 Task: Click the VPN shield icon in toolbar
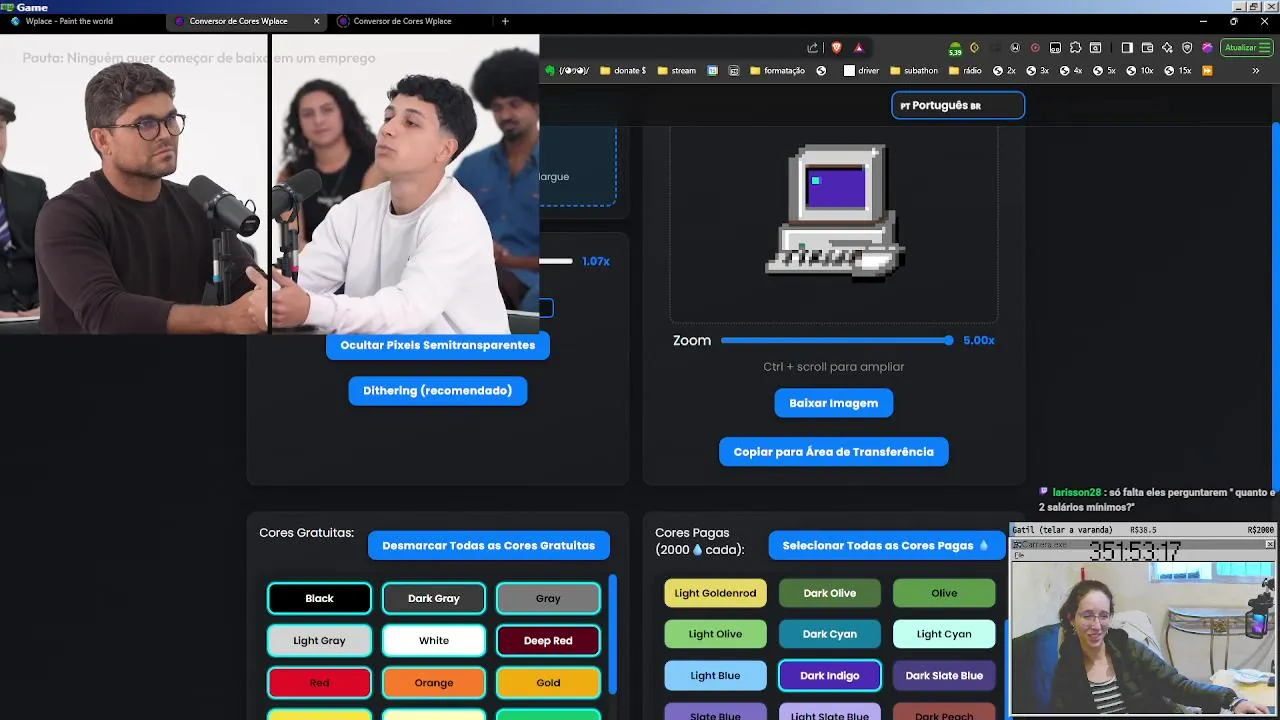click(x=1187, y=48)
